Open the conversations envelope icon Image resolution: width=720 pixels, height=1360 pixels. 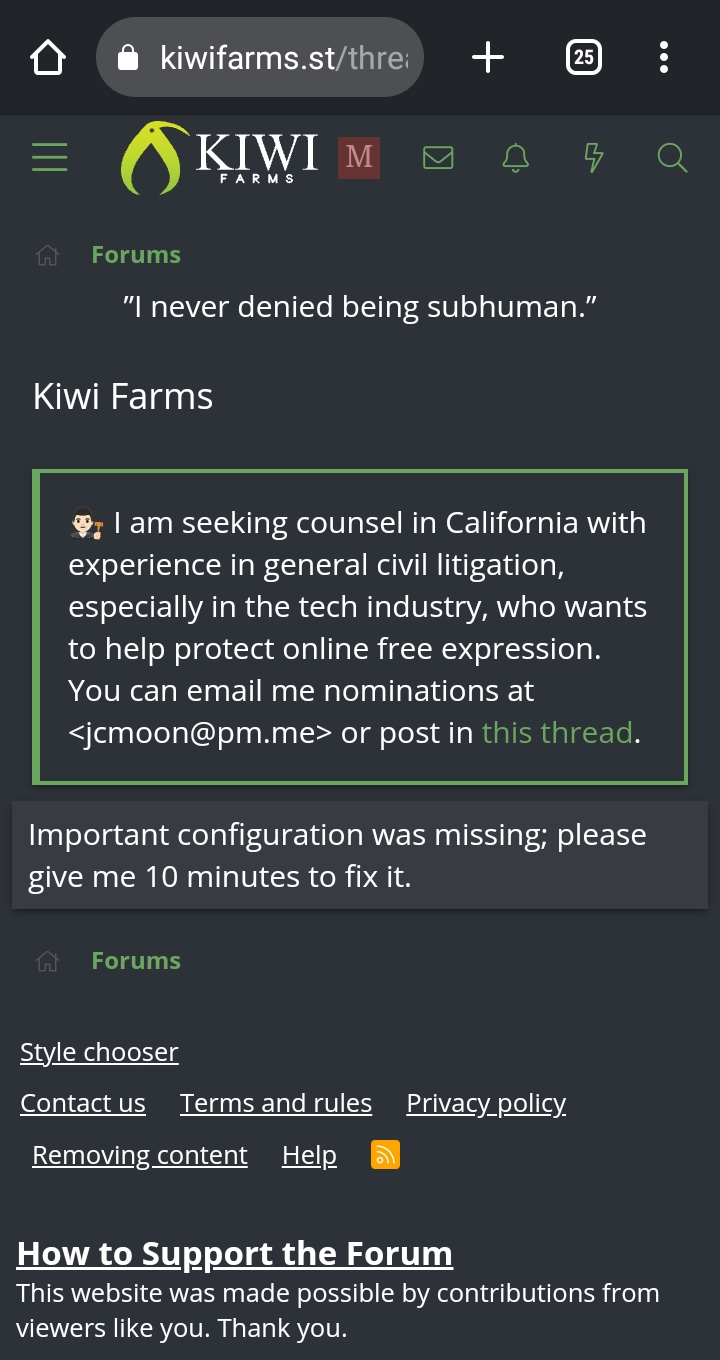(438, 157)
